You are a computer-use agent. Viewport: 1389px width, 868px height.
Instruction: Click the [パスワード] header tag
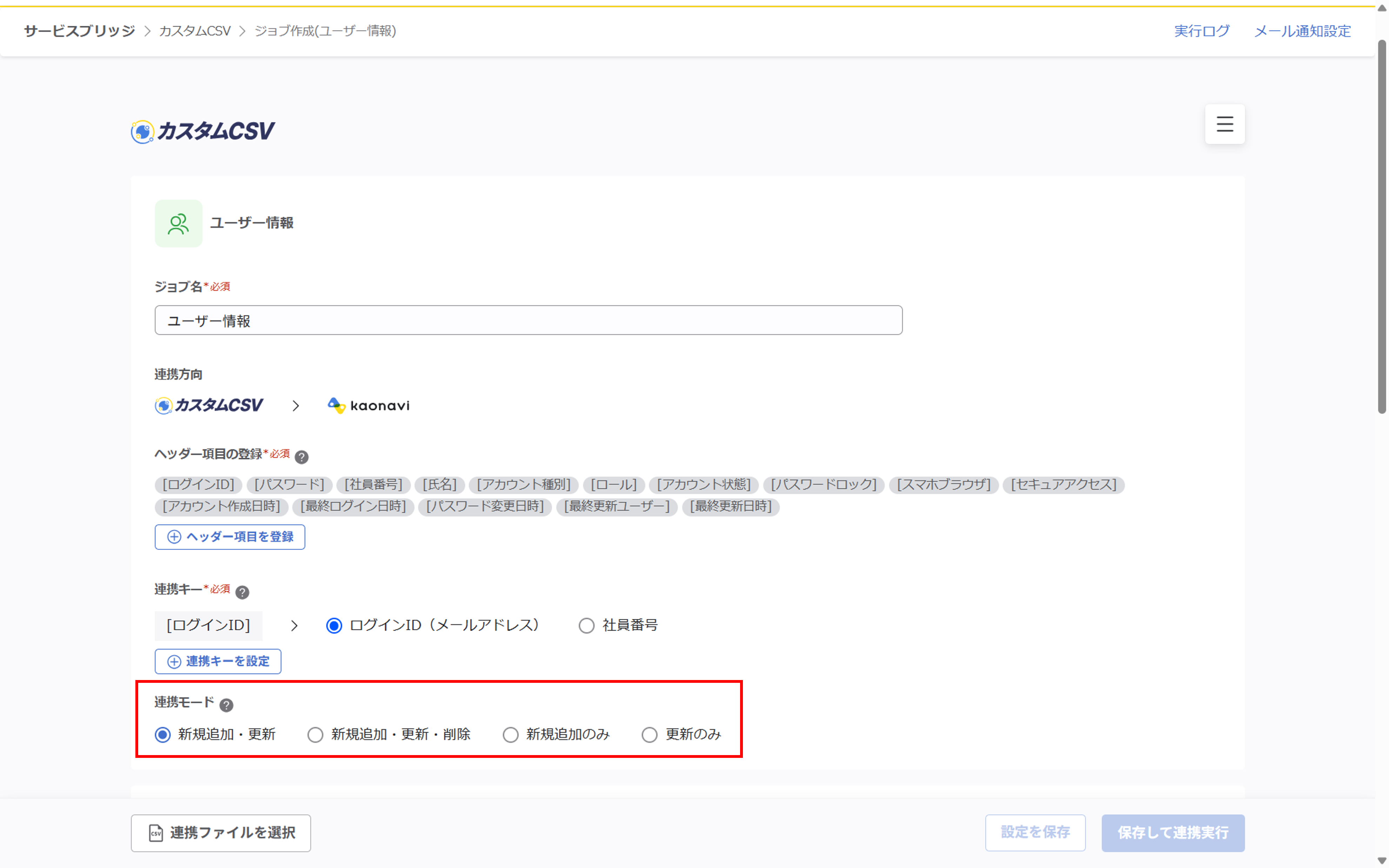pos(289,485)
